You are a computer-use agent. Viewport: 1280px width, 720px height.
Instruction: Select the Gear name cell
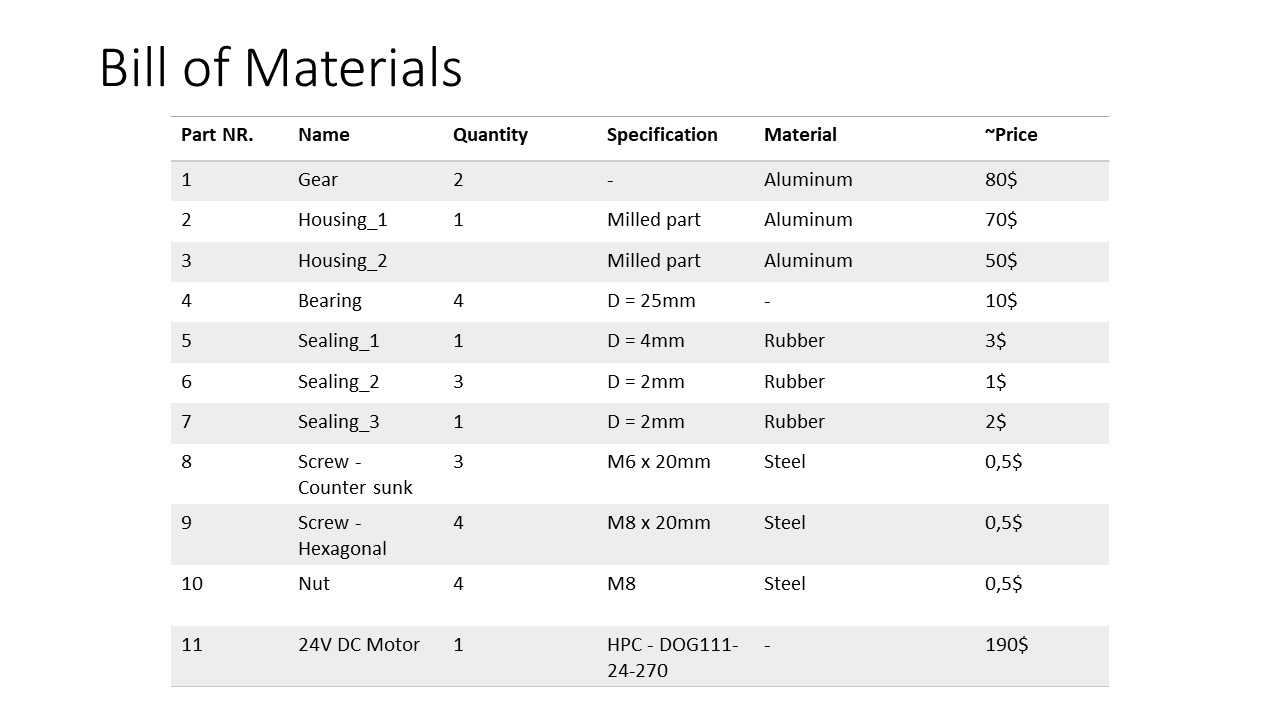point(318,180)
